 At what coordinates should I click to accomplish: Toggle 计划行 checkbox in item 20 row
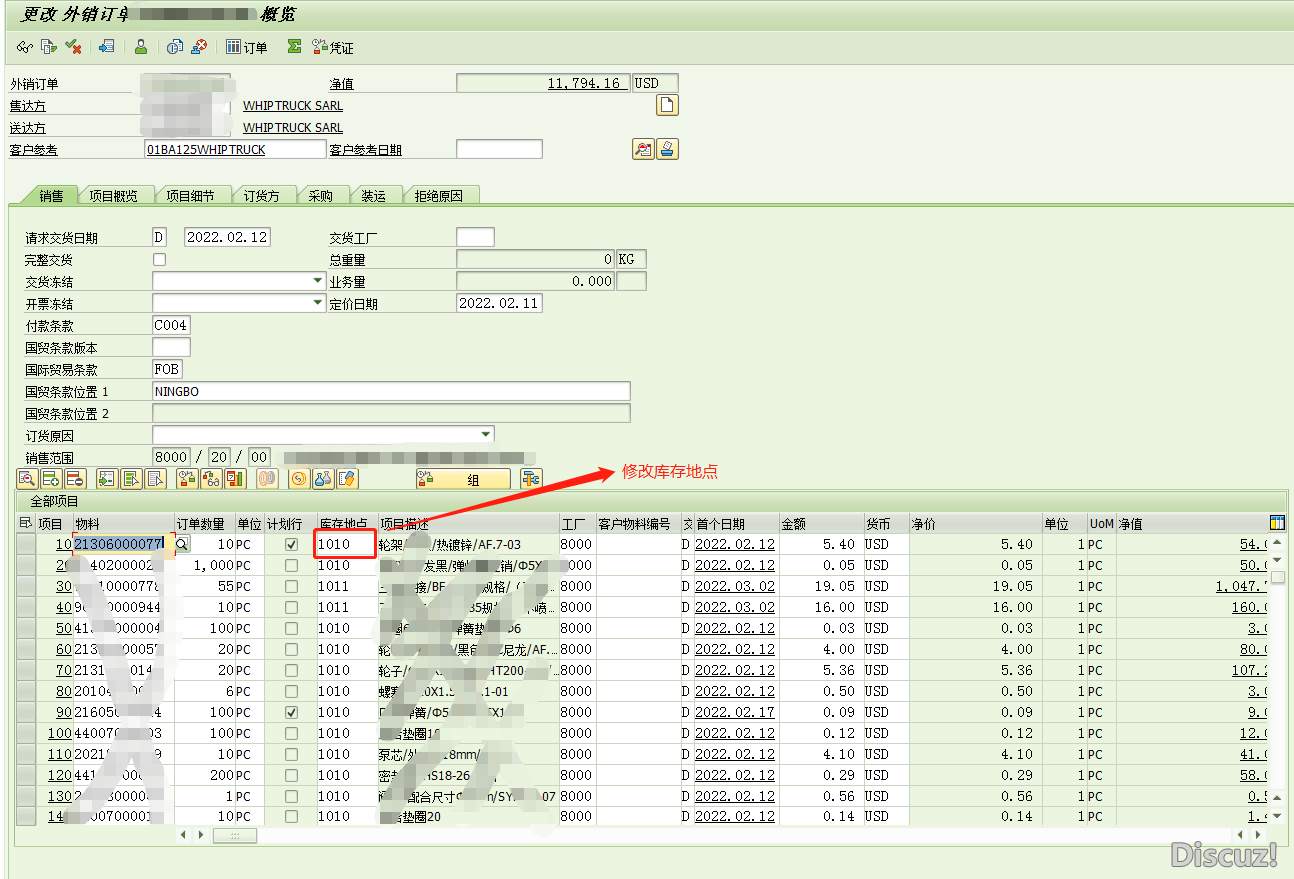(291, 566)
